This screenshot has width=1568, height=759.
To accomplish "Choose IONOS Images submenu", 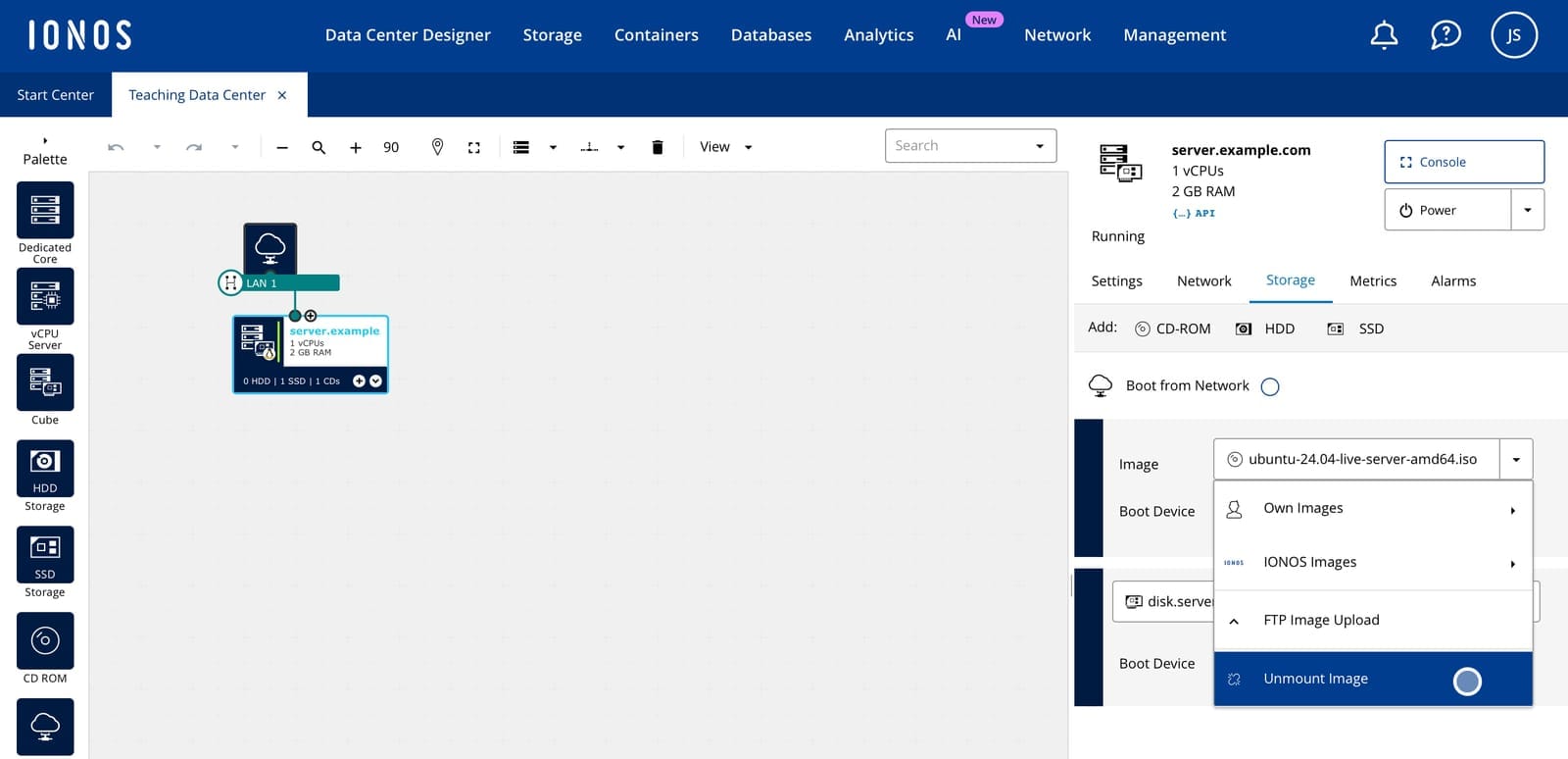I will pos(1373,563).
